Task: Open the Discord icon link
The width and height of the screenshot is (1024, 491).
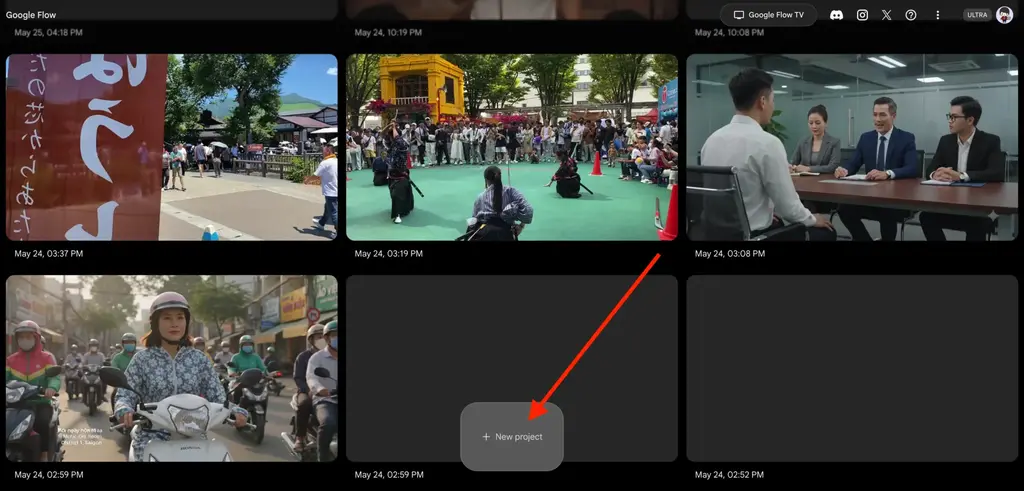Action: click(836, 15)
